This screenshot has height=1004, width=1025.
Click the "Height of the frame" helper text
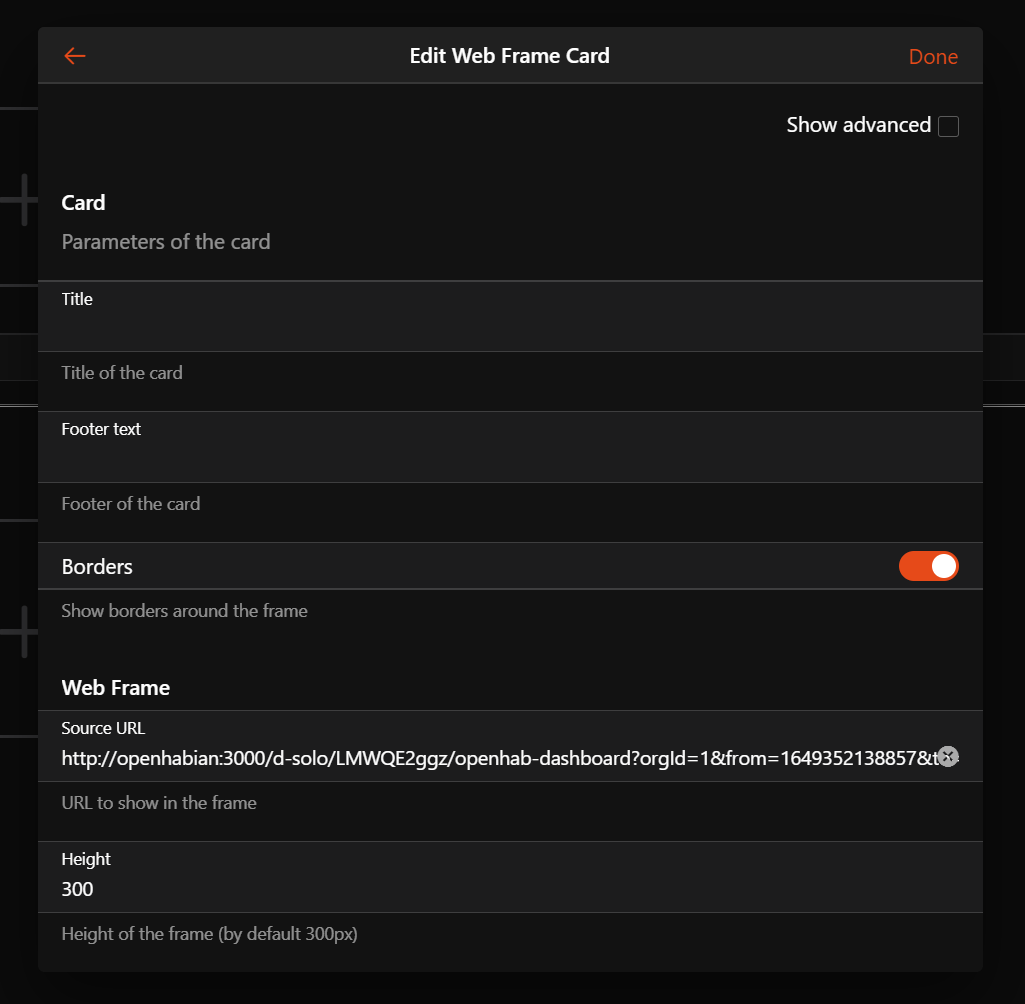[209, 934]
